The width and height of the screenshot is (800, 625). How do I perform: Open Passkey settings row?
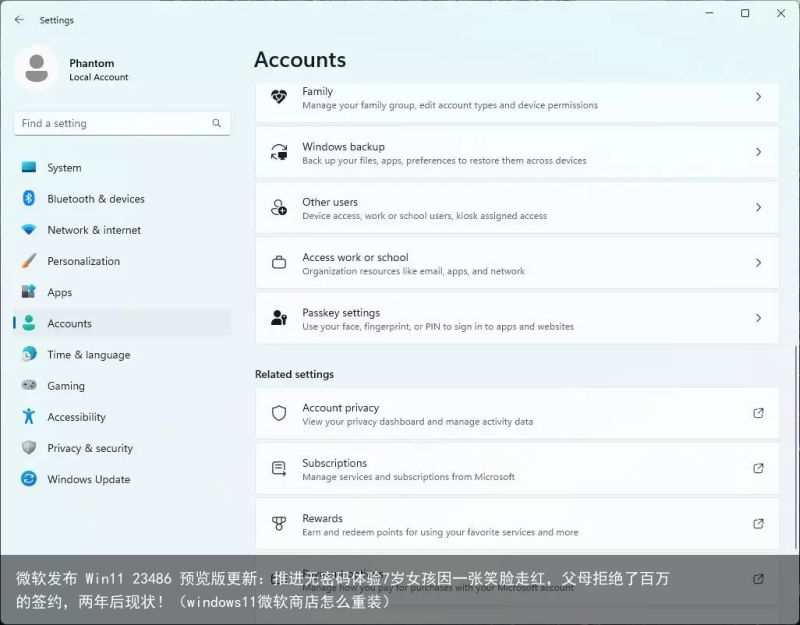[517, 318]
